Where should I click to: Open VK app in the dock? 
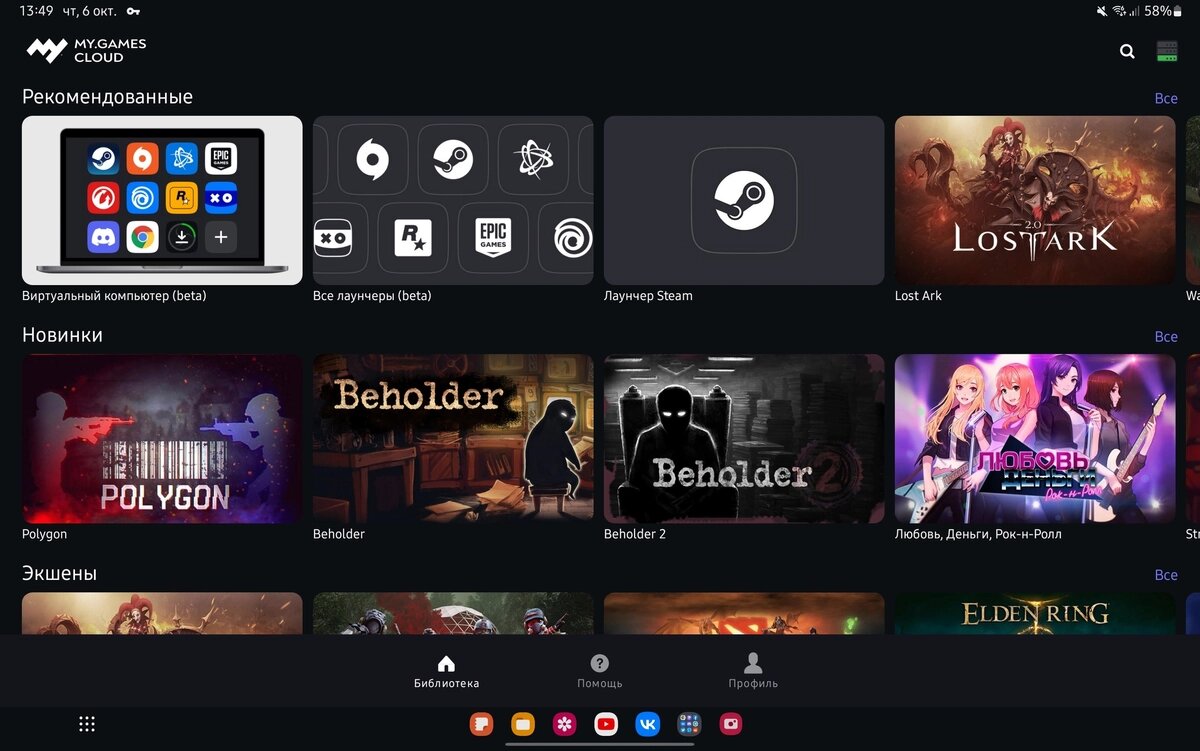coord(647,724)
